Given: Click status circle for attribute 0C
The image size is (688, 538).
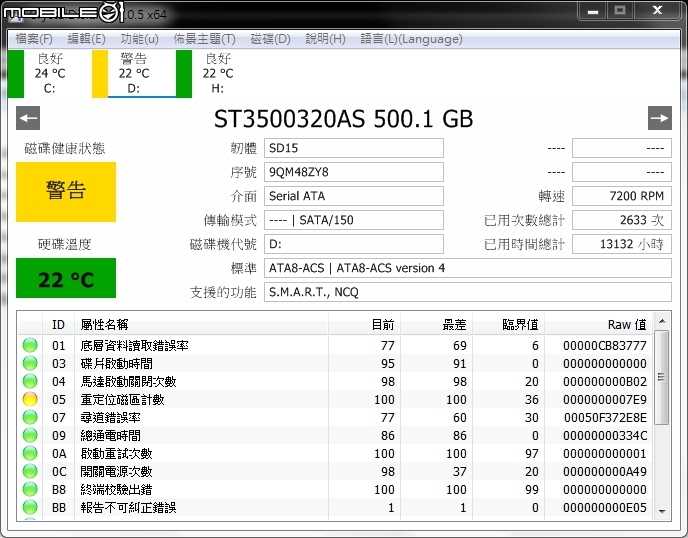Looking at the screenshot, I should [x=30, y=471].
